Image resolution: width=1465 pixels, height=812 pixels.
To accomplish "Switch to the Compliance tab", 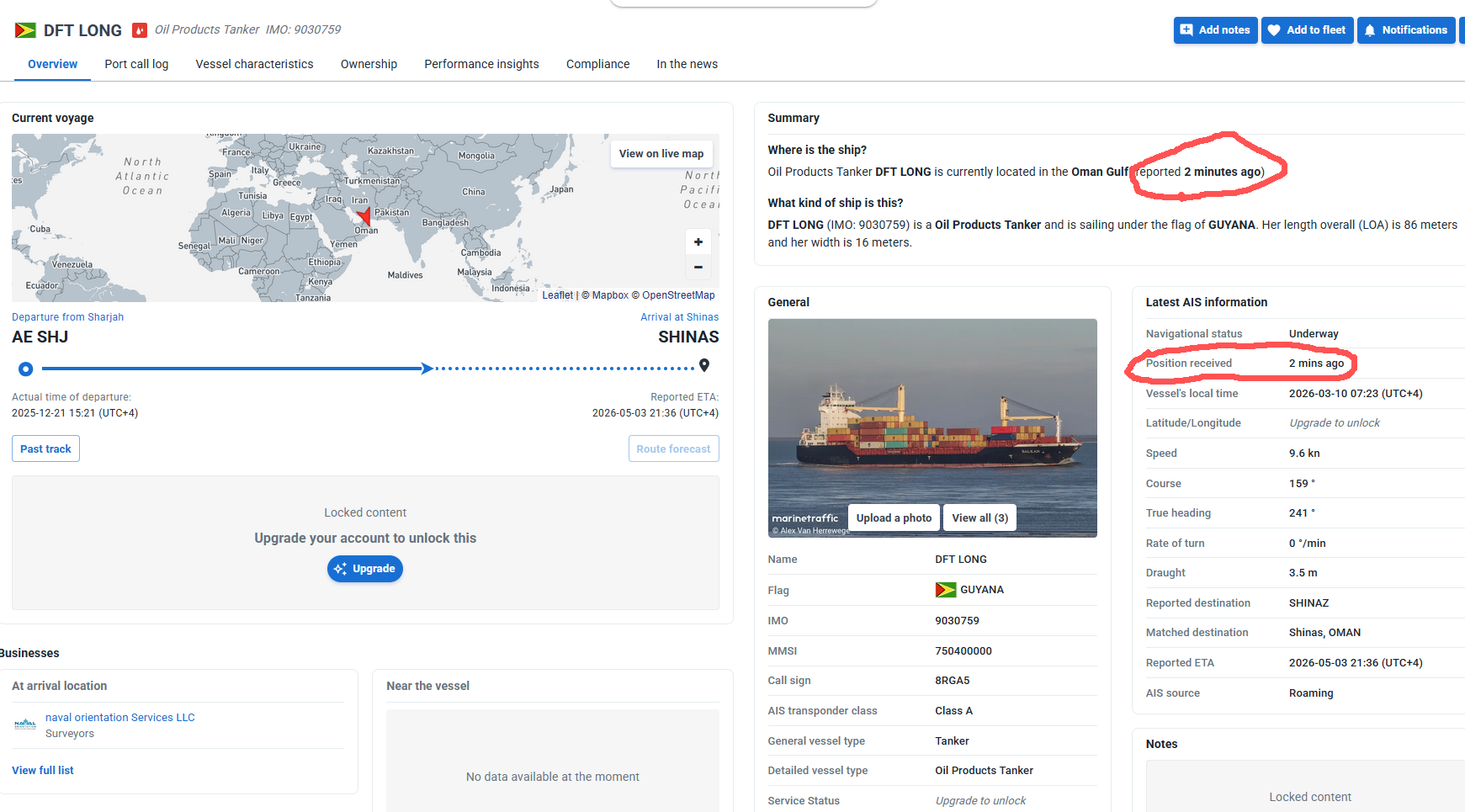I will (x=597, y=64).
